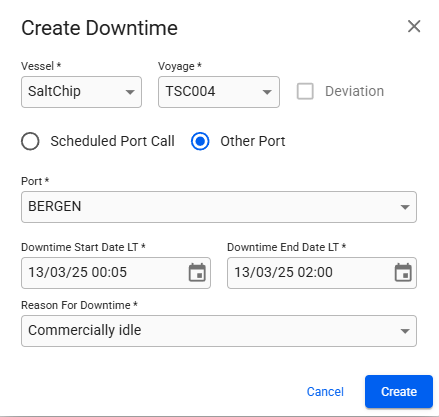Select the Scheduled Port Call radio button
The width and height of the screenshot is (439, 417).
30,141
